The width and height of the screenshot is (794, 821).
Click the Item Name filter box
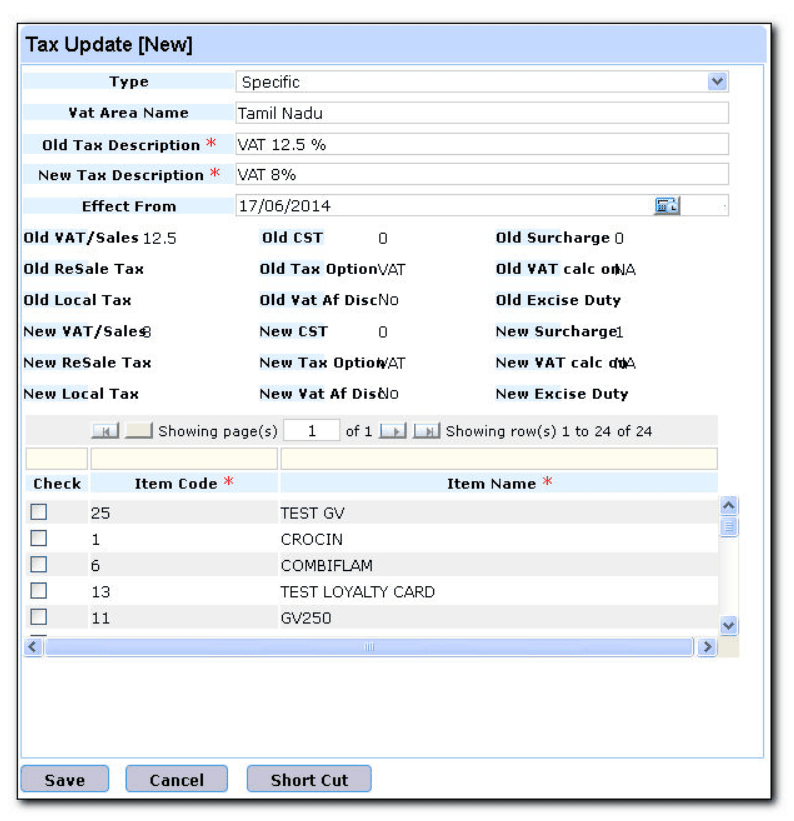pos(499,459)
